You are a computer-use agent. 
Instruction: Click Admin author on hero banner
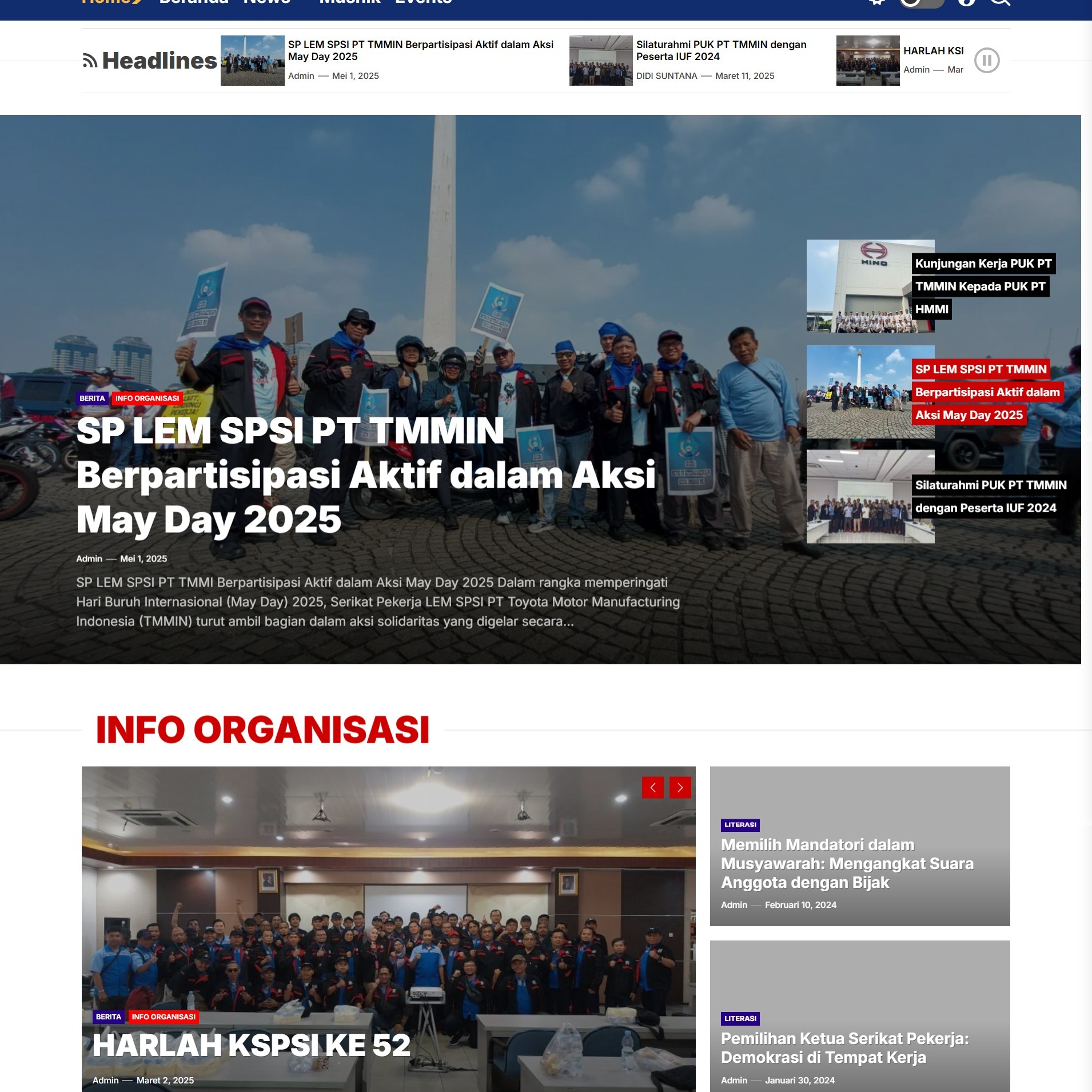click(89, 559)
